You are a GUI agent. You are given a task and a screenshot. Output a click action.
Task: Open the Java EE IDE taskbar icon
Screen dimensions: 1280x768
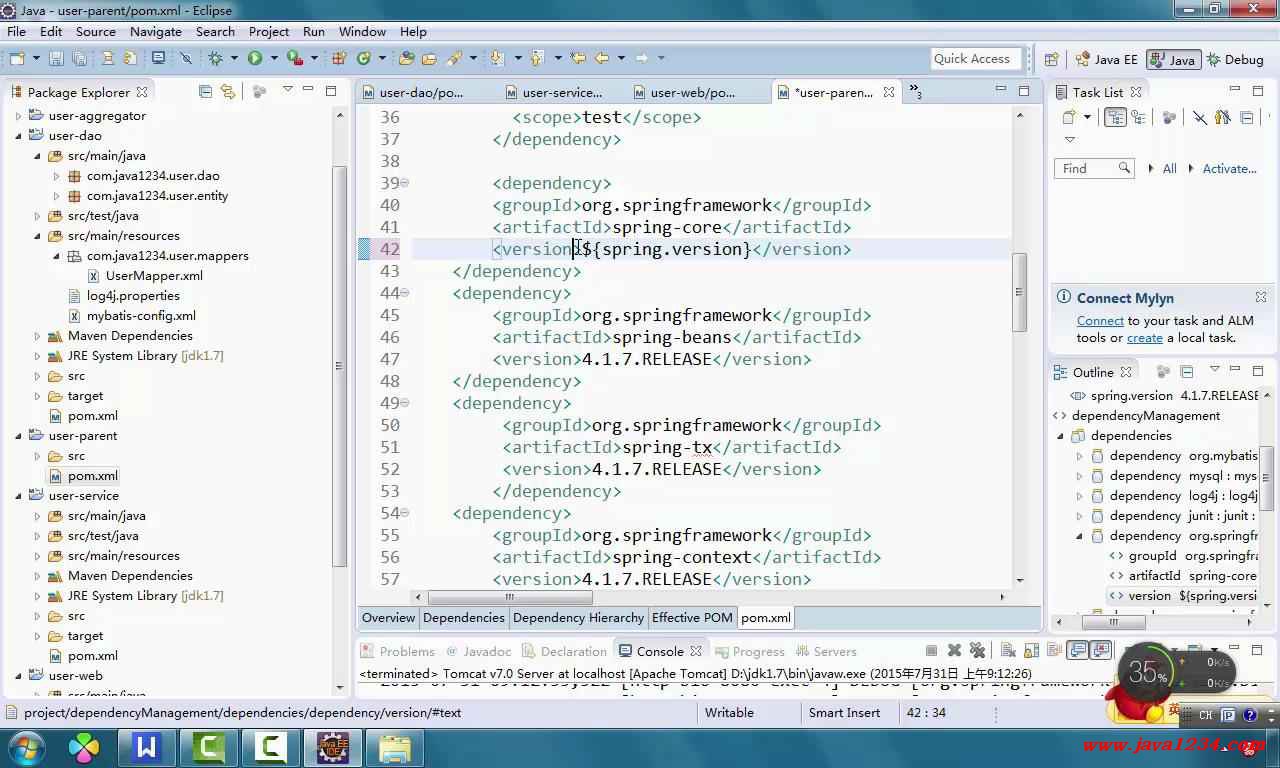click(332, 747)
